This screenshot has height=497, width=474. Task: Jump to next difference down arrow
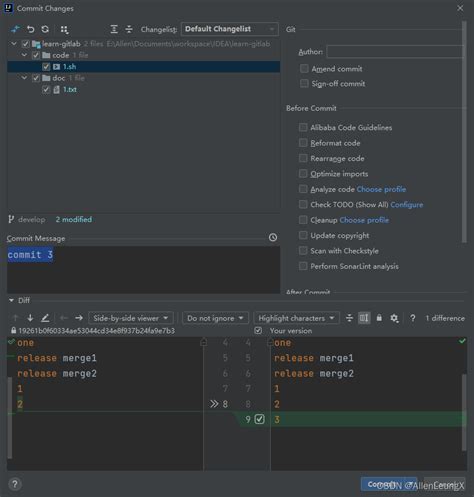tap(30, 318)
